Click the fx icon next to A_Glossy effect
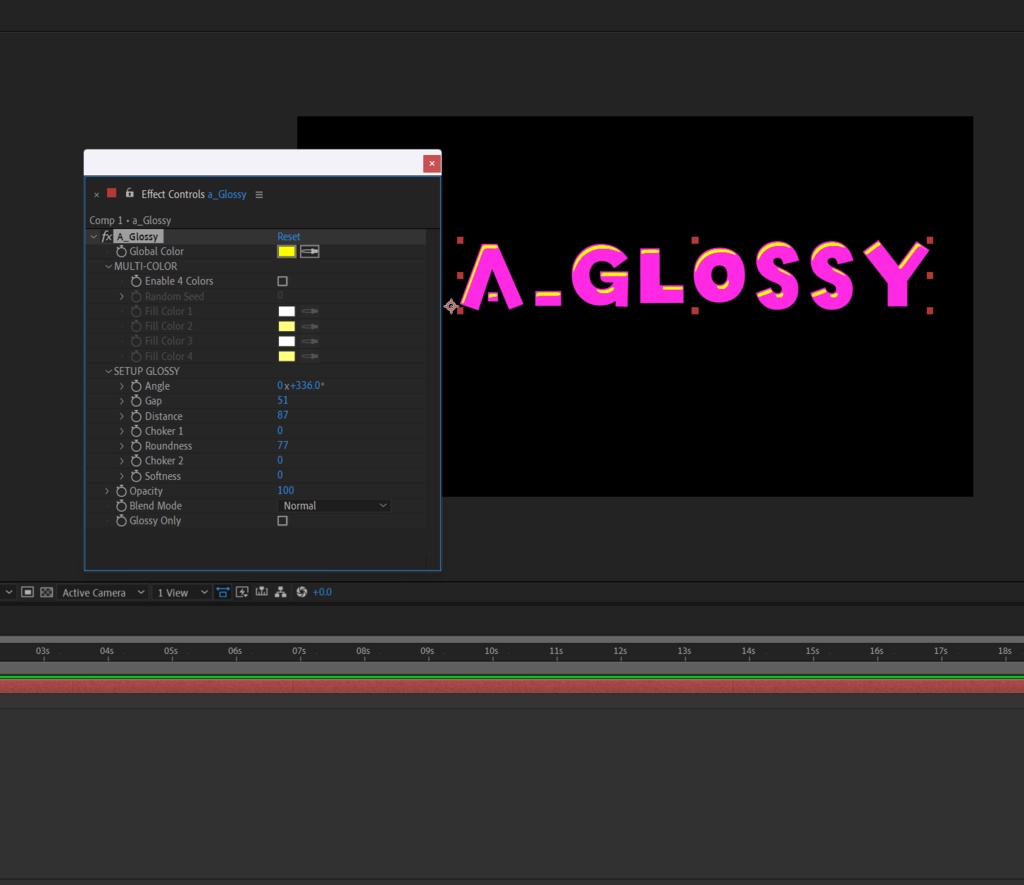Image resolution: width=1024 pixels, height=885 pixels. [x=106, y=236]
